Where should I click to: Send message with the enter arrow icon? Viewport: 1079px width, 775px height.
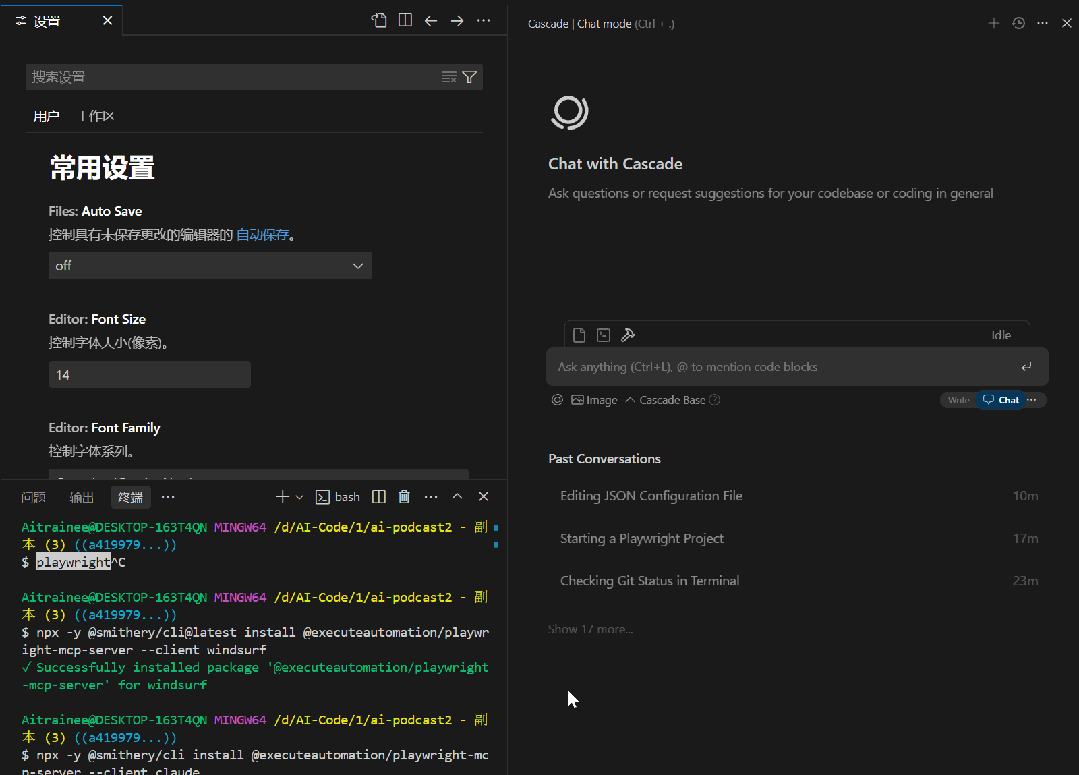pos(1026,367)
